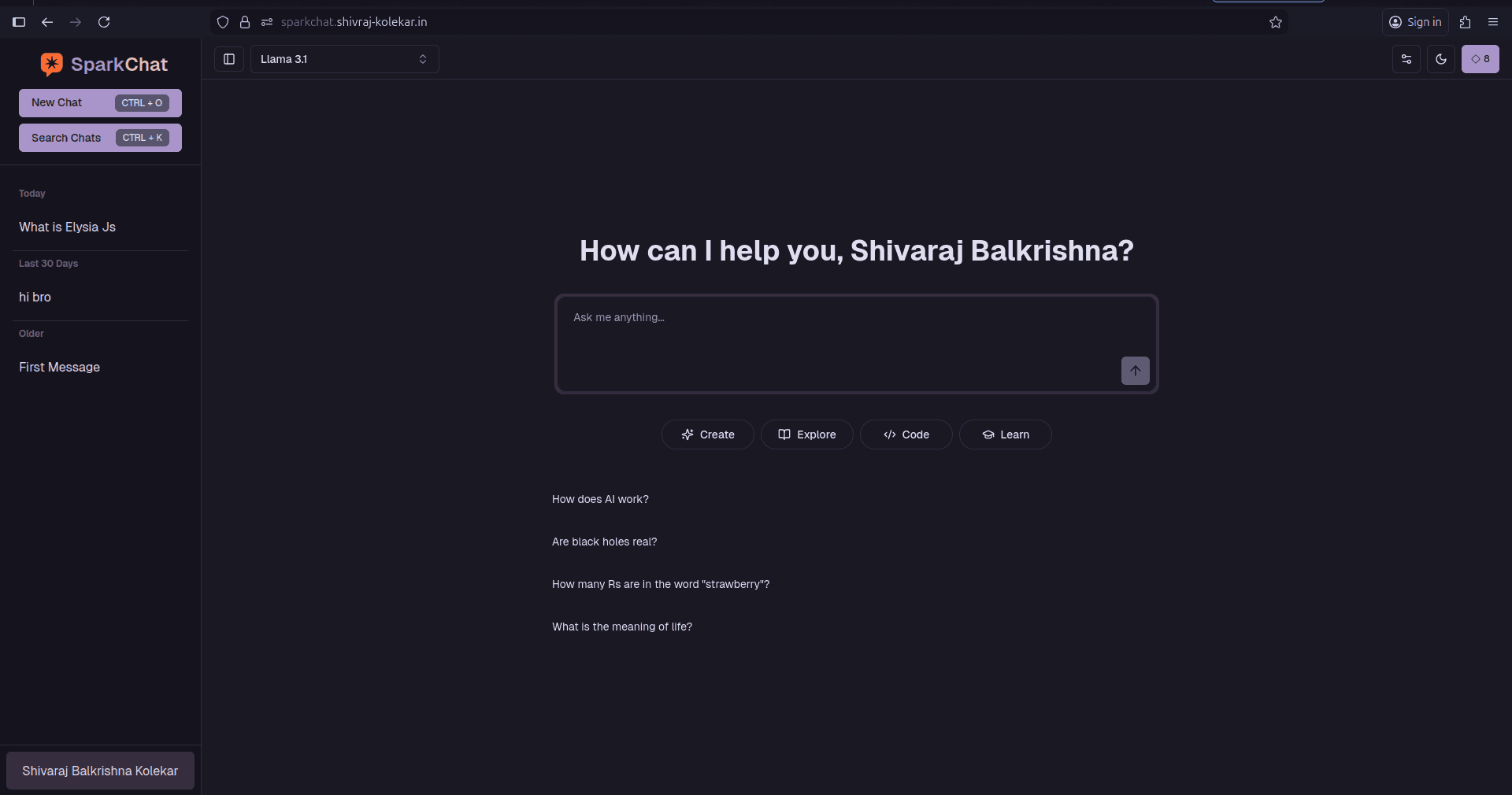The height and width of the screenshot is (795, 1512).
Task: Open the browser extensions icon
Action: (1465, 22)
